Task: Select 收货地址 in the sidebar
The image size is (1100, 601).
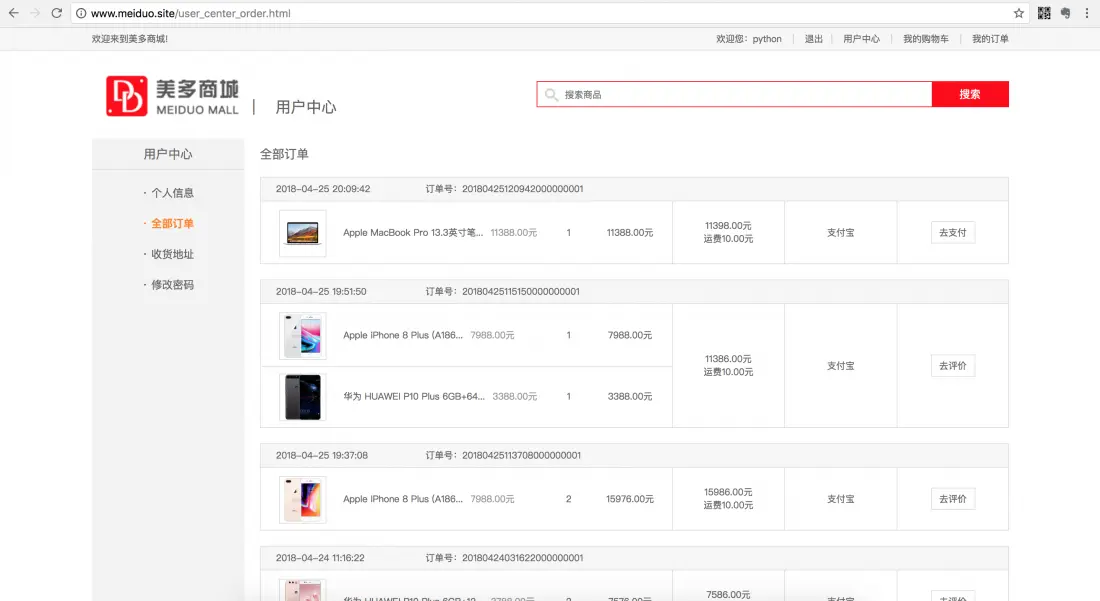Action: 173,254
